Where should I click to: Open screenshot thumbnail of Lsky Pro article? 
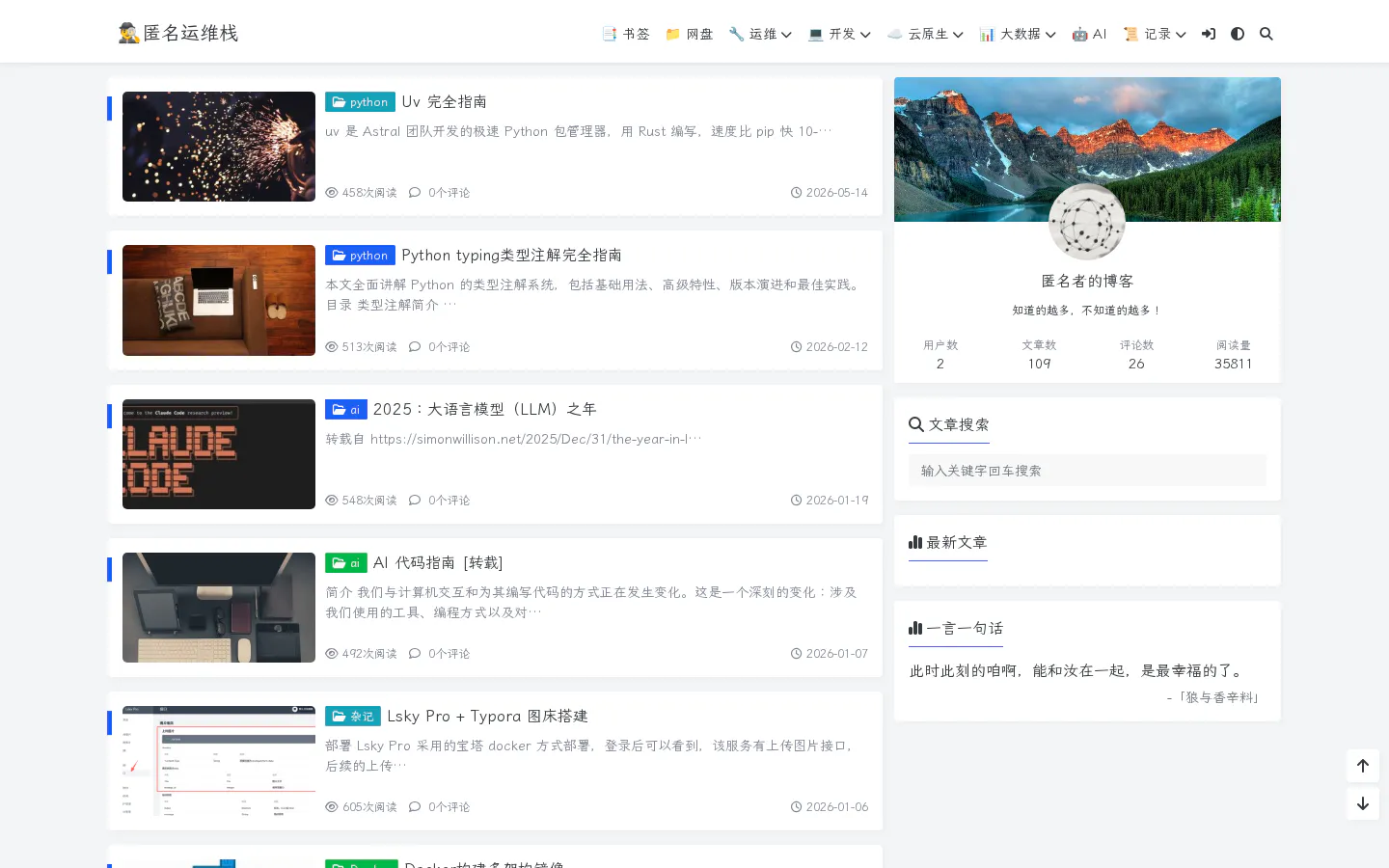pos(219,761)
